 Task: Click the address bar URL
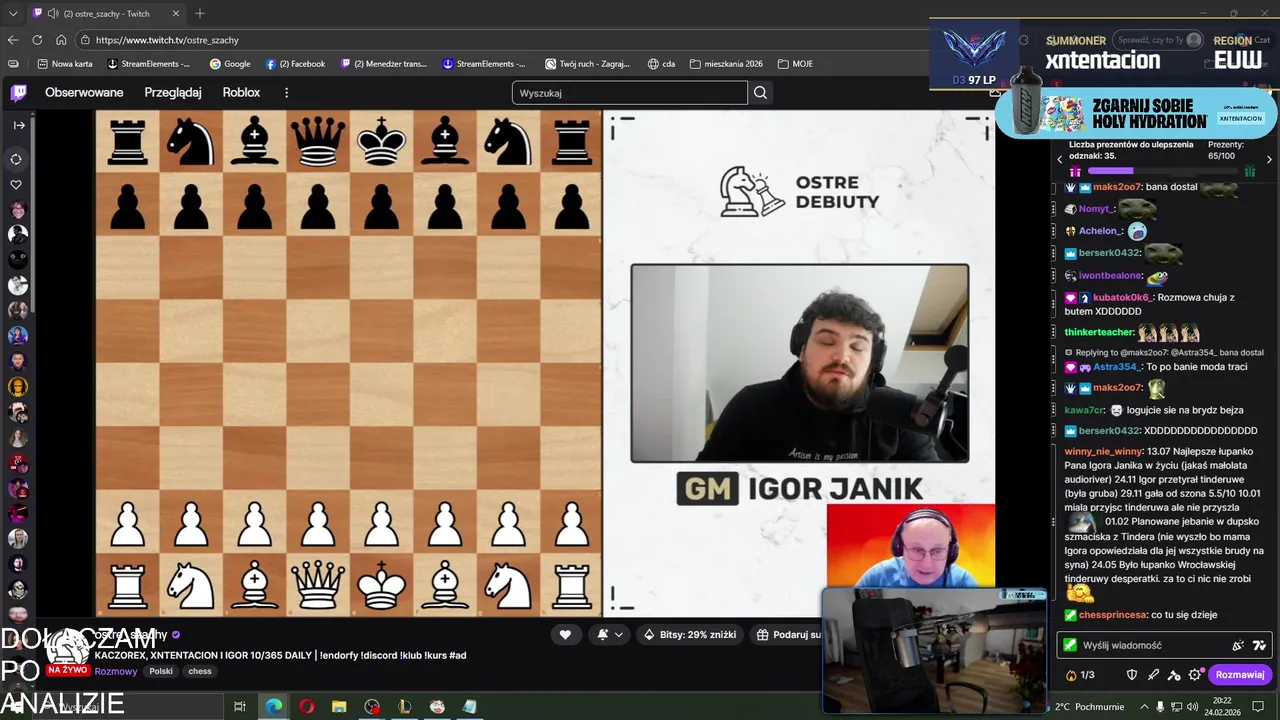pyautogui.click(x=167, y=40)
